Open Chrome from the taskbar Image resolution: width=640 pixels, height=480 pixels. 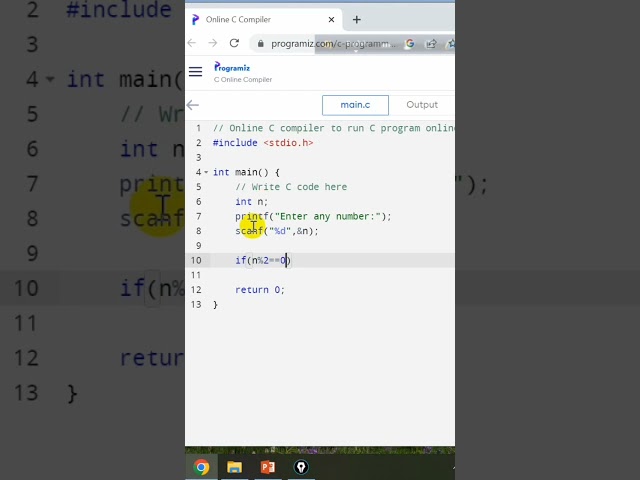(x=201, y=467)
